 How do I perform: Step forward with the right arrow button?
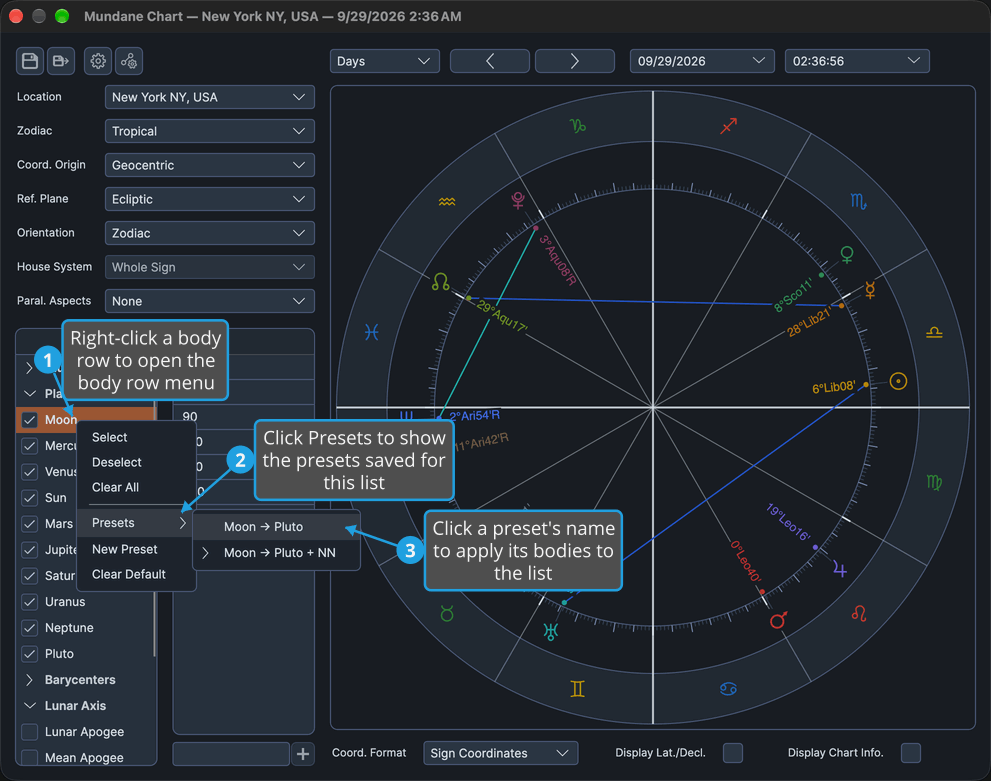575,61
